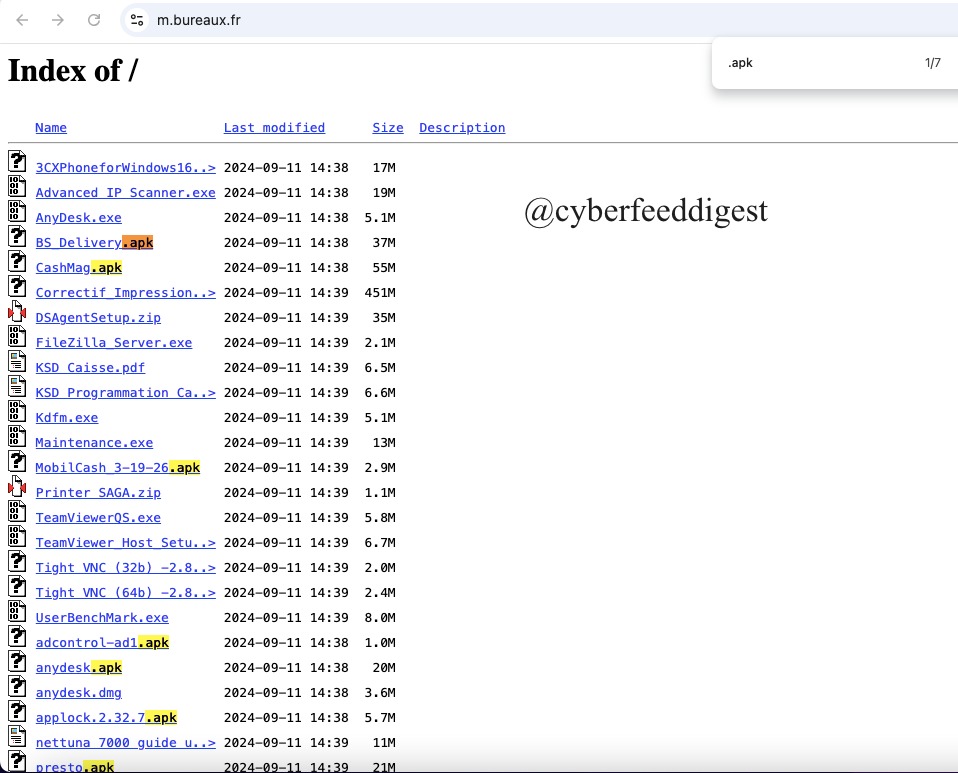Open the Correctif_Impression file link
The height and width of the screenshot is (773, 958).
[x=125, y=293]
